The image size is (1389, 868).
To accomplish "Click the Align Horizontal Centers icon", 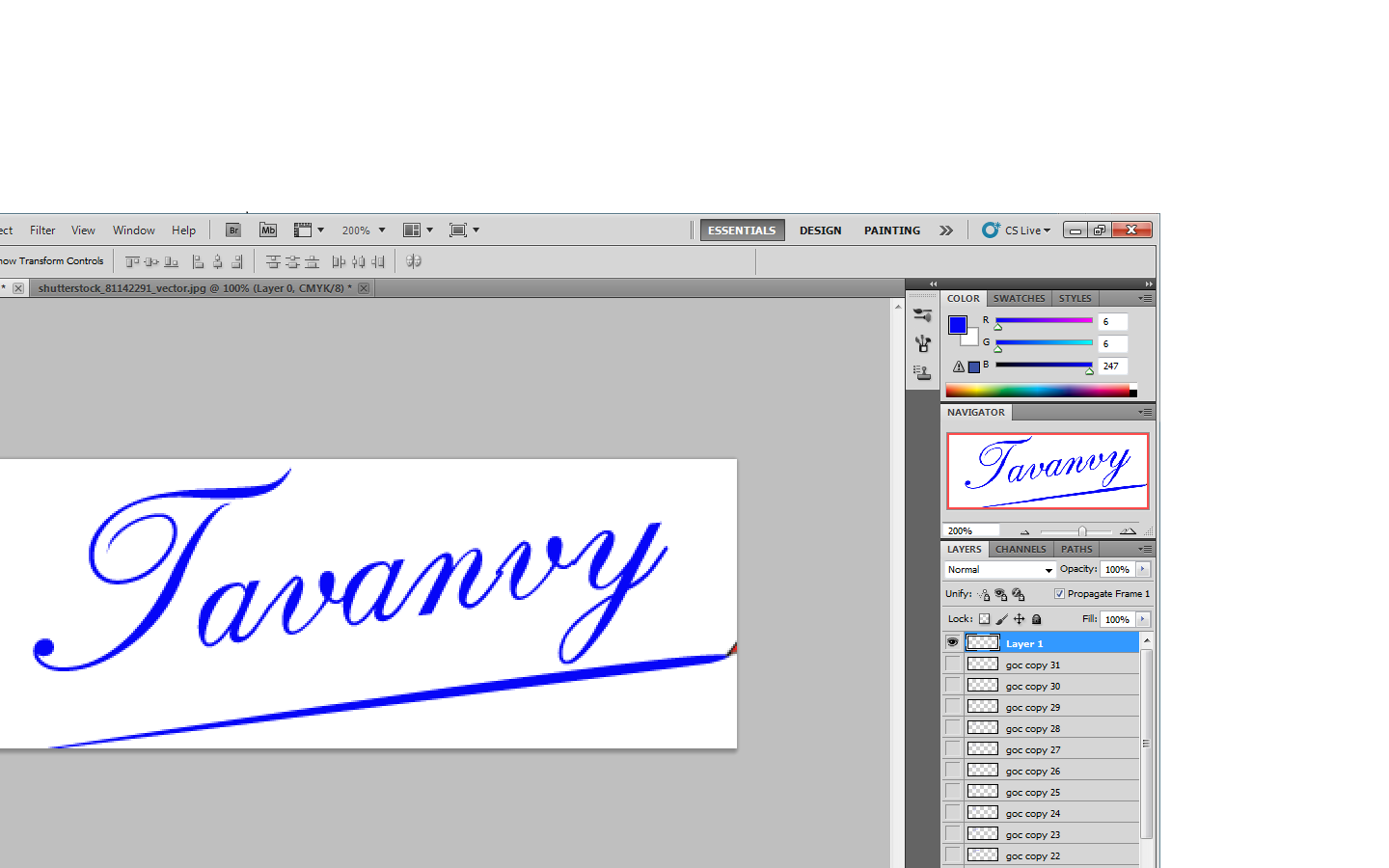I will [217, 261].
